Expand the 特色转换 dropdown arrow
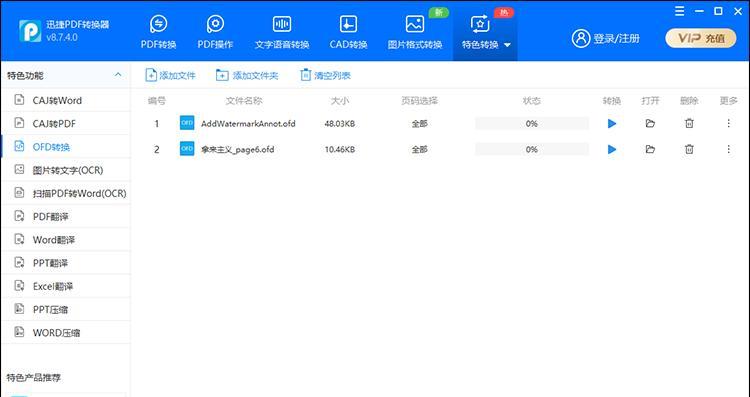 click(x=507, y=45)
